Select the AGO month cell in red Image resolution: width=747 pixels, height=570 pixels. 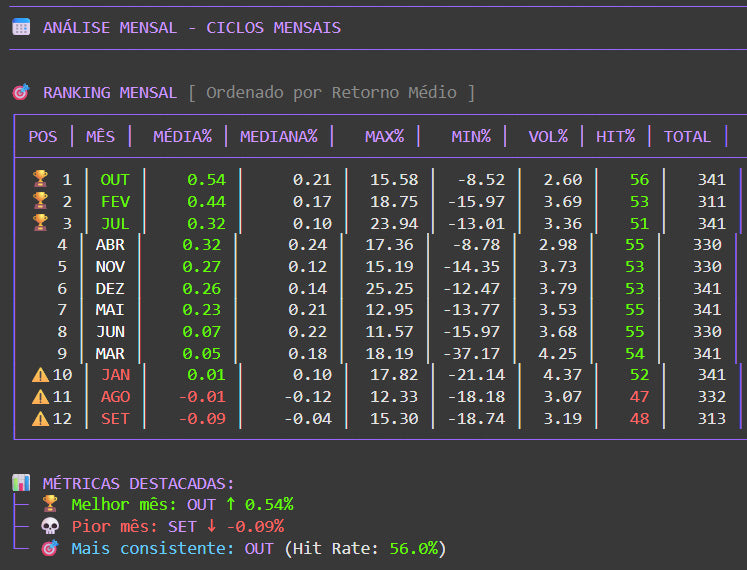[115, 397]
